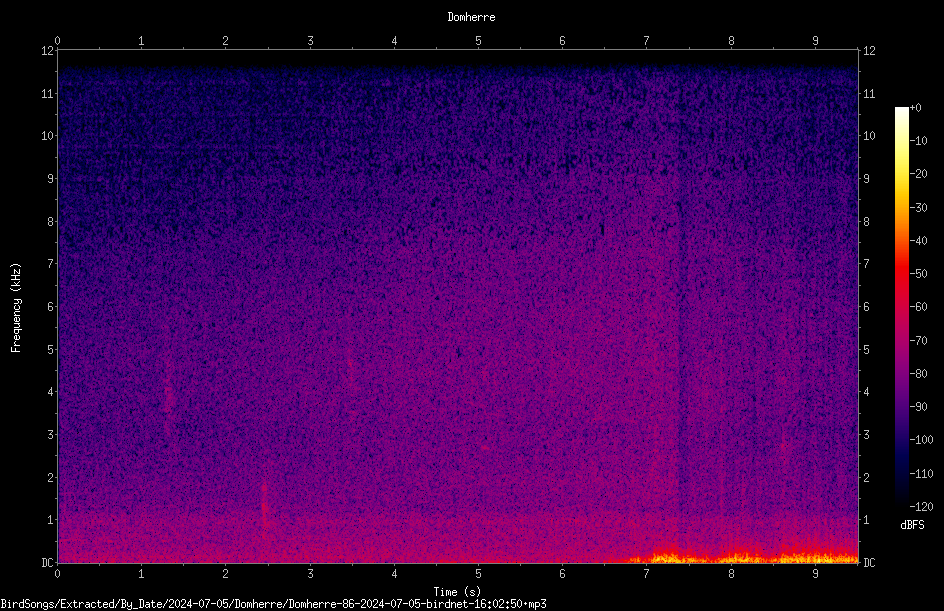This screenshot has height=611, width=944.
Task: Click the -70 colorbar label
Action: coord(918,341)
